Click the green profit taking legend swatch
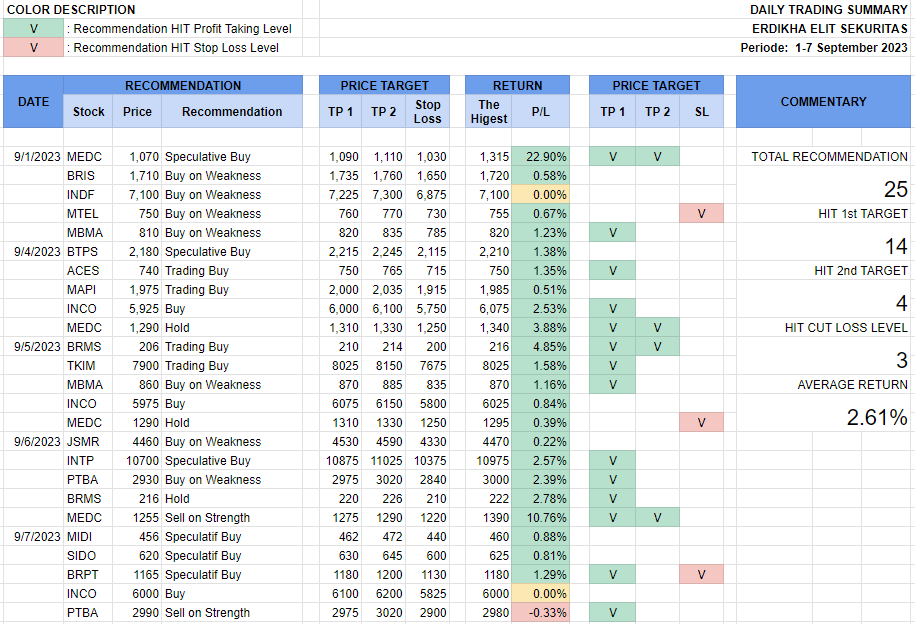Viewport: 915px width, 624px height. pos(33,28)
